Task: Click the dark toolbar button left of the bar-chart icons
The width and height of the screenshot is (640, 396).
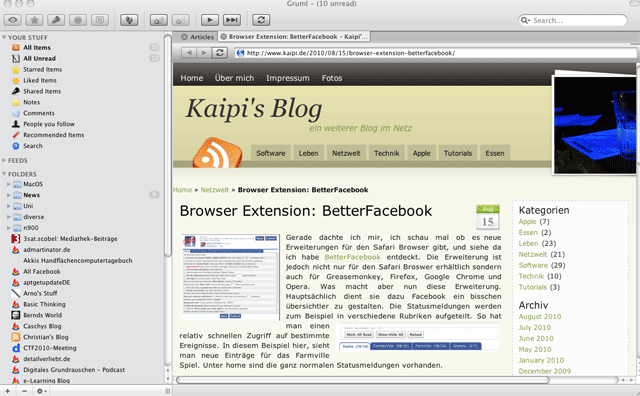Action: [x=129, y=20]
